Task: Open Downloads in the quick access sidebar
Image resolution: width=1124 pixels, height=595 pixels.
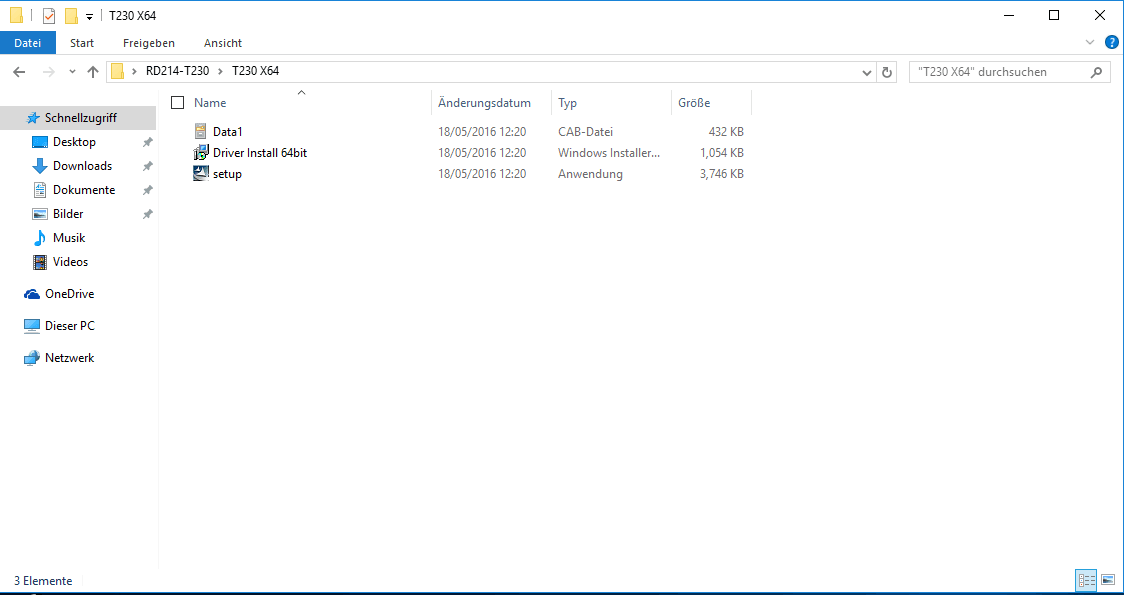Action: point(82,166)
